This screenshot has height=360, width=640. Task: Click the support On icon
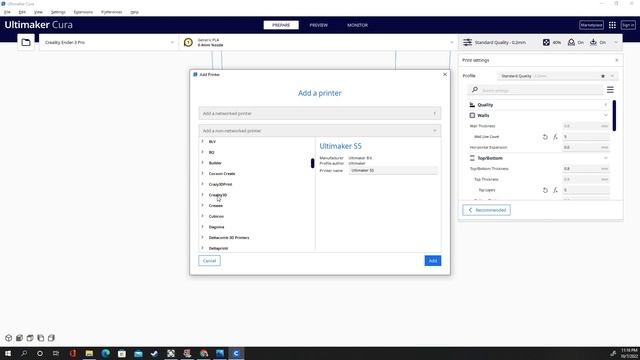[x=571, y=42]
